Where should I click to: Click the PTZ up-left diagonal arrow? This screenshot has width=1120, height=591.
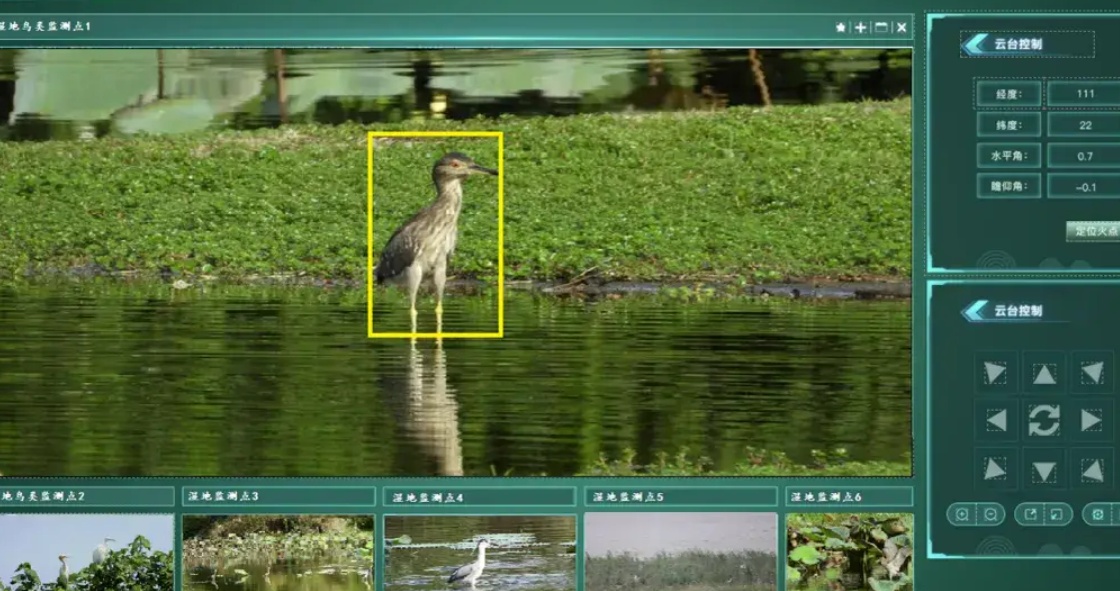pyautogui.click(x=995, y=373)
